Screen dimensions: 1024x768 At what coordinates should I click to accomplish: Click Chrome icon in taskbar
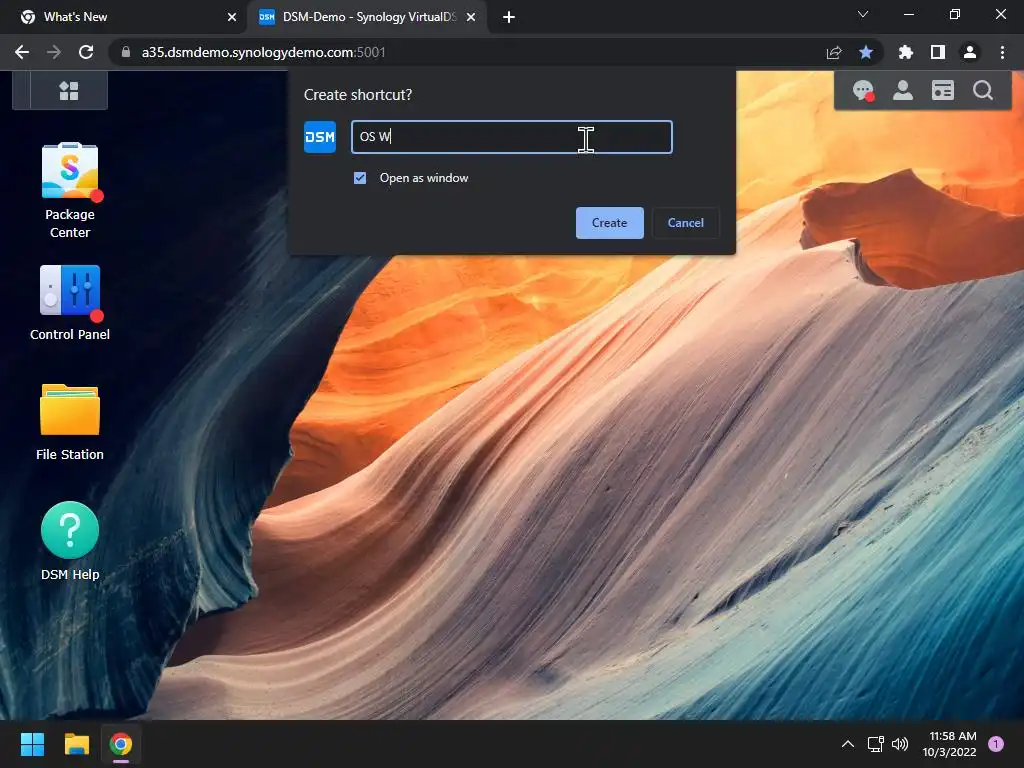tap(121, 744)
